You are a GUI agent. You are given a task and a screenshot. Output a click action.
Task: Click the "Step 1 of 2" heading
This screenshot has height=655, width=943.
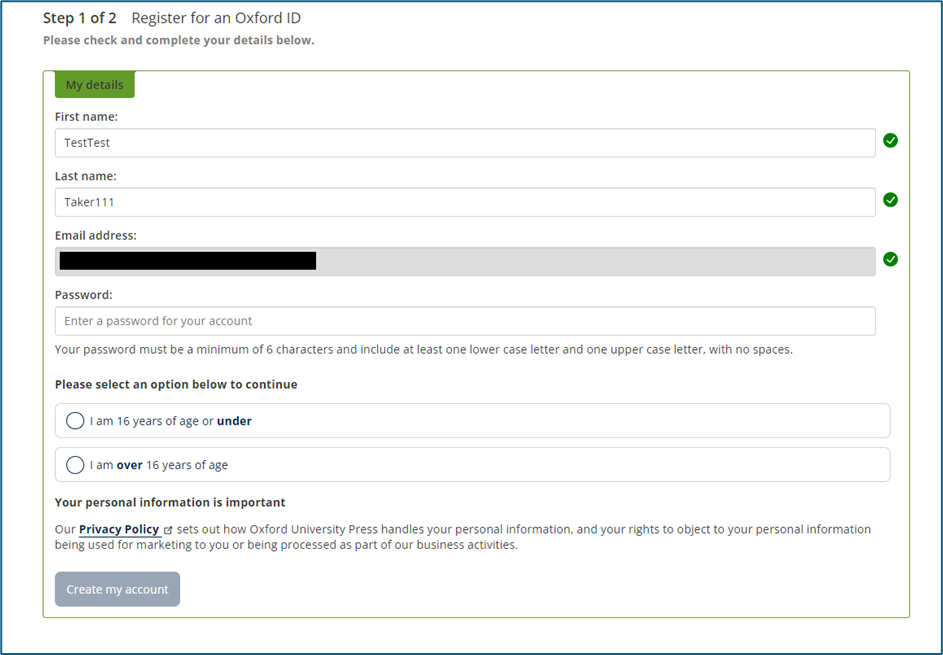pyautogui.click(x=80, y=19)
